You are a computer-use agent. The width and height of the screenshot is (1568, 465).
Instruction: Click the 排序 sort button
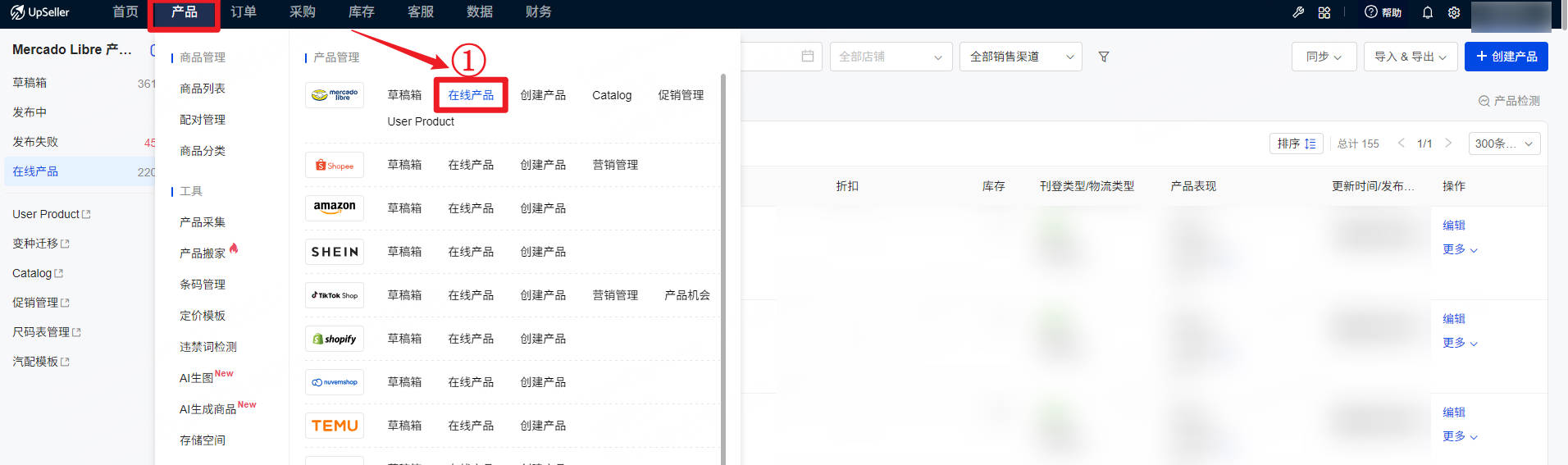click(x=1296, y=144)
